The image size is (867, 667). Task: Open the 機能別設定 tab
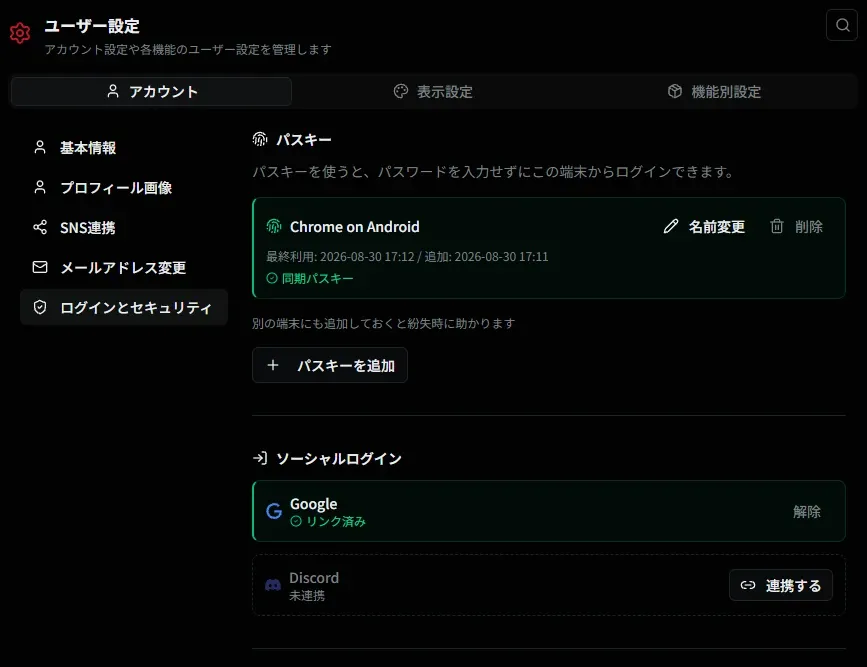714,91
